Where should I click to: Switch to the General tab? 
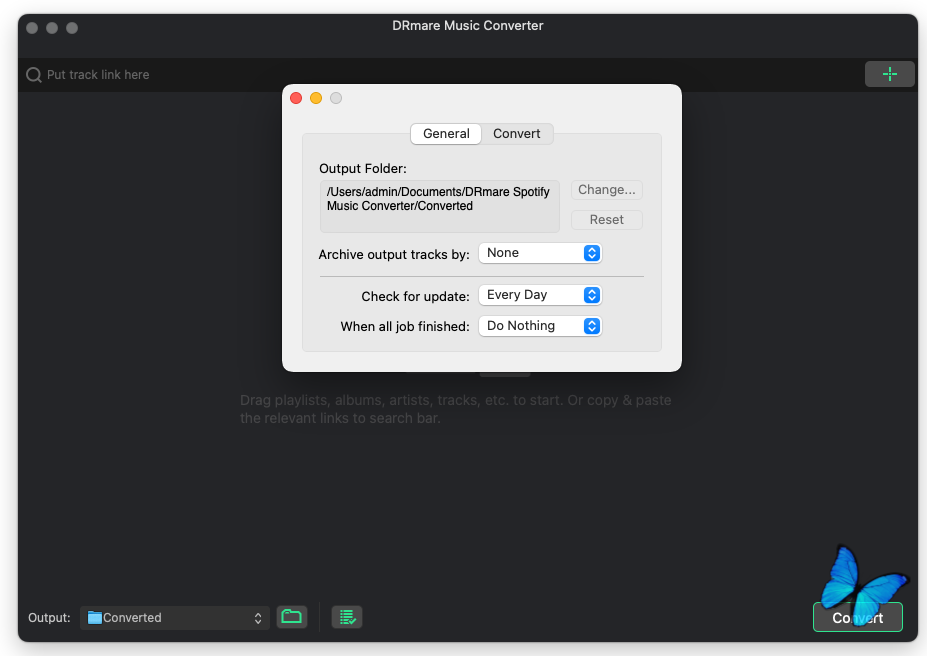[446, 134]
